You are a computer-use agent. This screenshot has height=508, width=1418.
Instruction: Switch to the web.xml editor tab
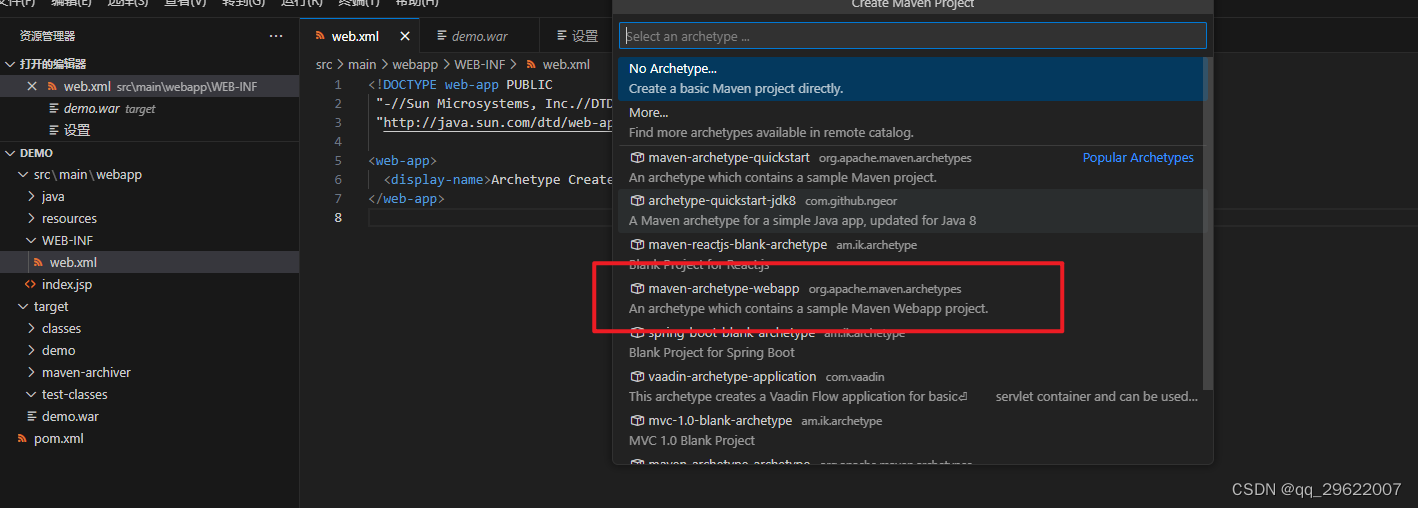click(x=360, y=36)
